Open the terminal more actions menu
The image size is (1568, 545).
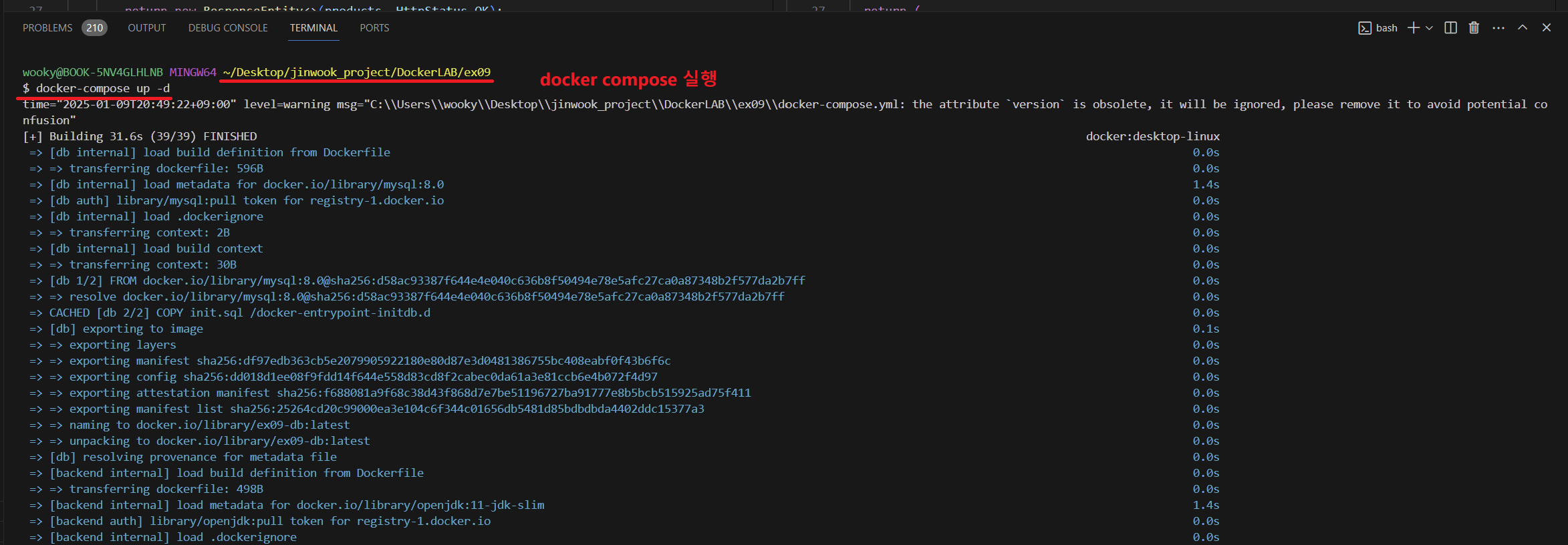(1498, 28)
